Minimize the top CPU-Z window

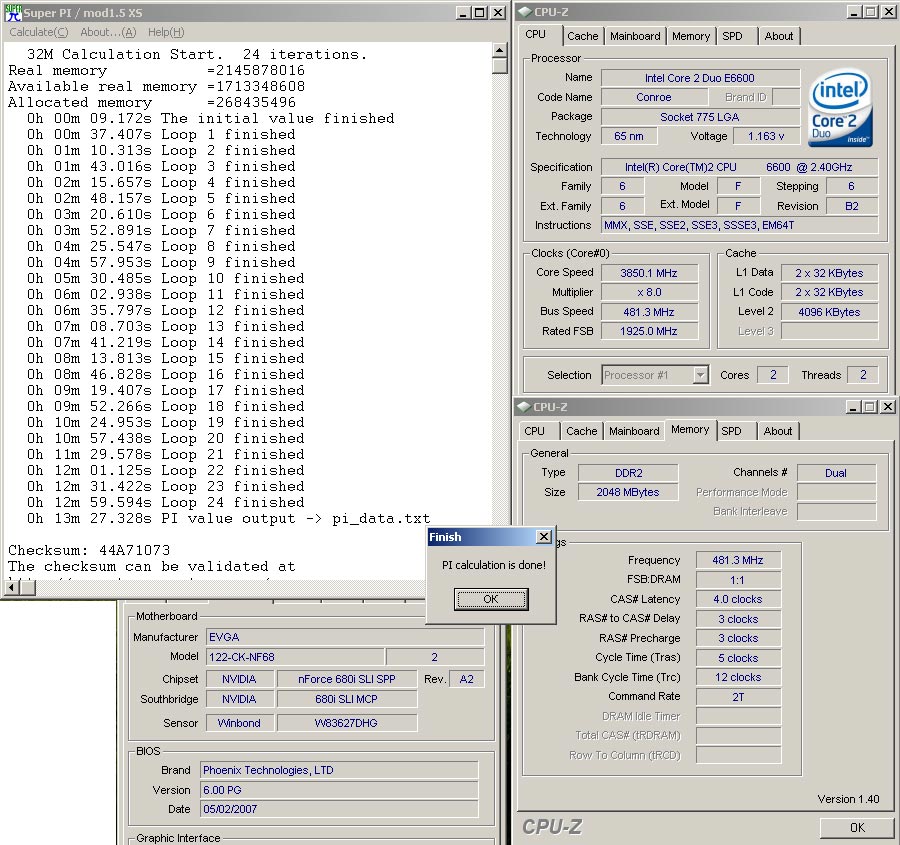pyautogui.click(x=854, y=11)
